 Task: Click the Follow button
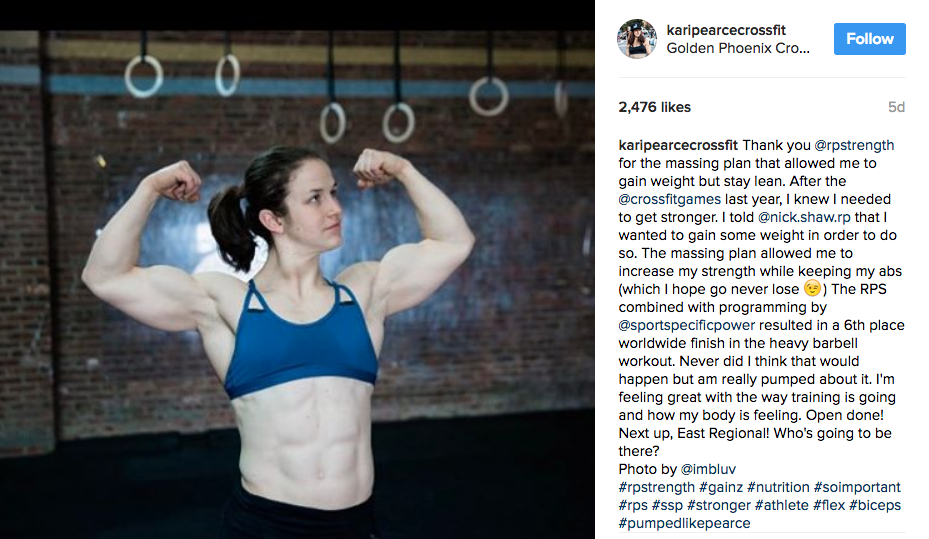tap(869, 39)
